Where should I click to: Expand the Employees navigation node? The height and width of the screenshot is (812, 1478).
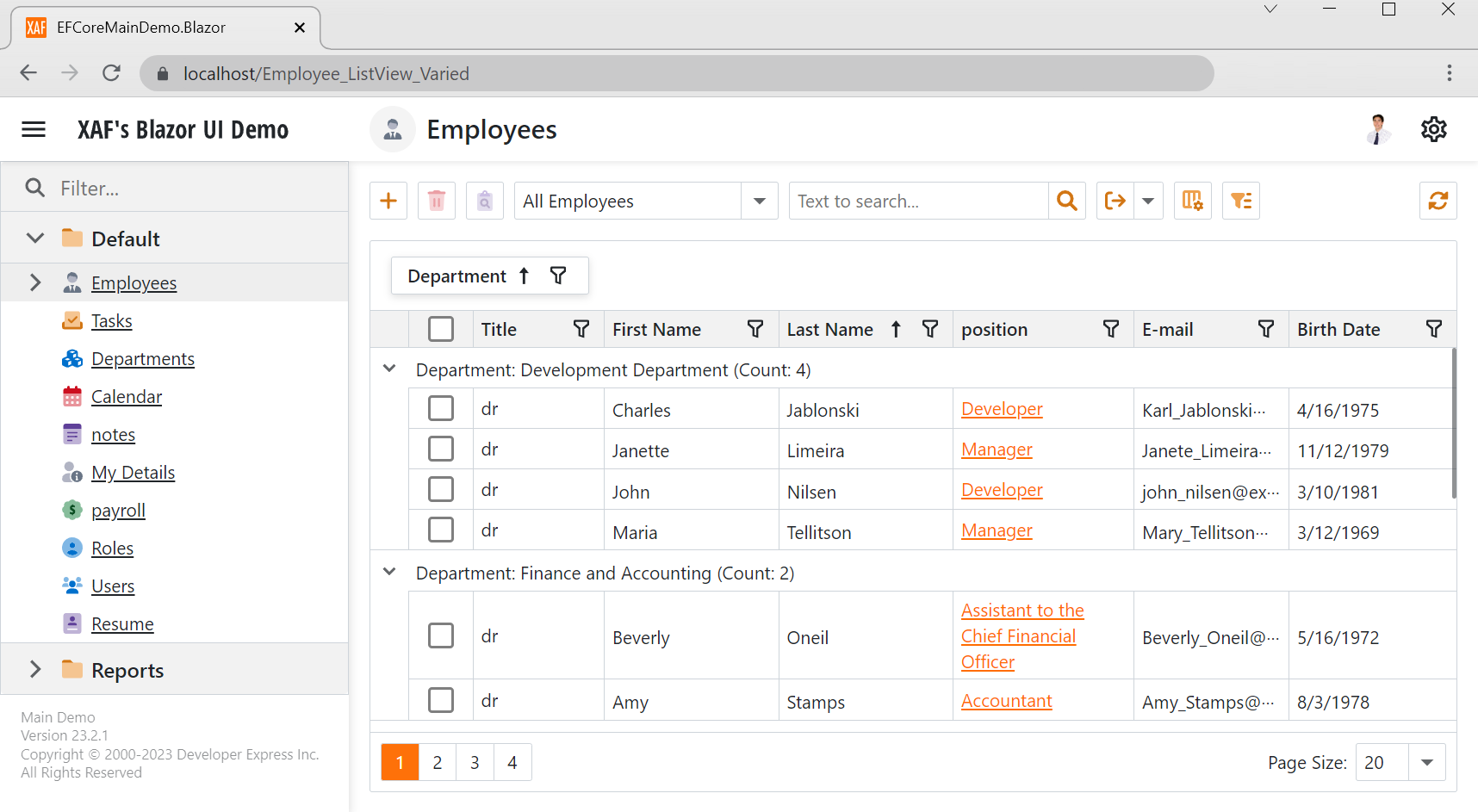[35, 282]
